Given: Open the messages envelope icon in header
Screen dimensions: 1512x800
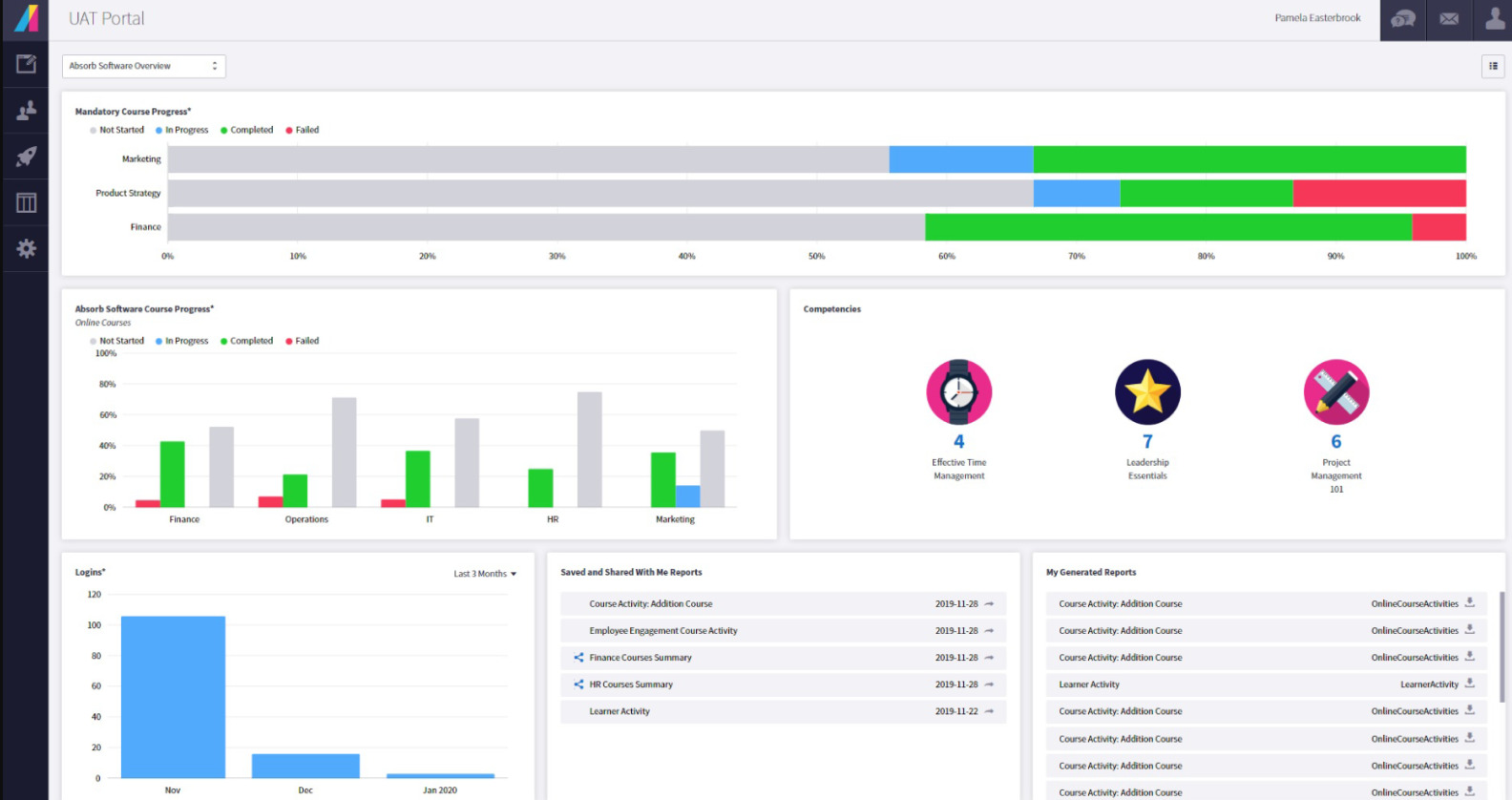Looking at the screenshot, I should click(x=1448, y=19).
